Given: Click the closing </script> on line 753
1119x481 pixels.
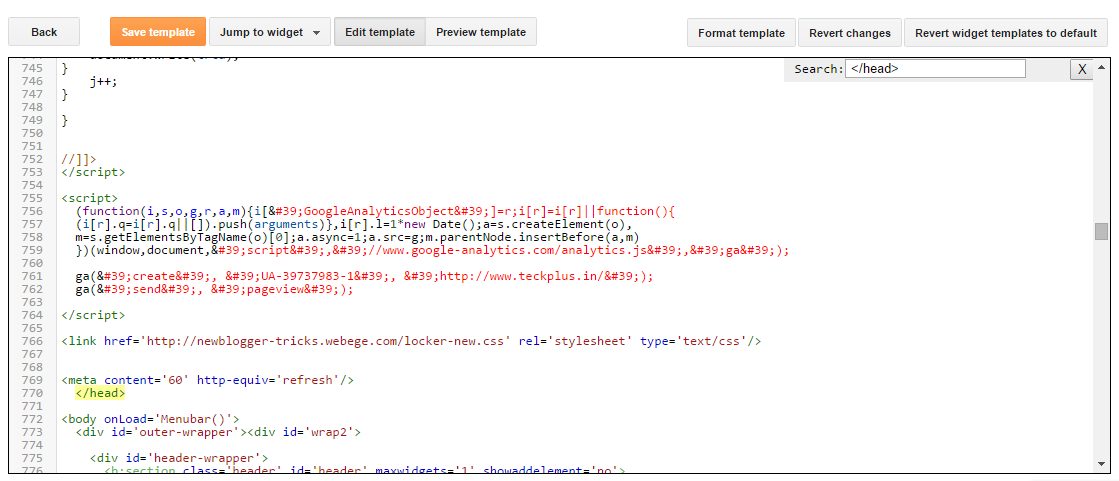Looking at the screenshot, I should (x=93, y=172).
